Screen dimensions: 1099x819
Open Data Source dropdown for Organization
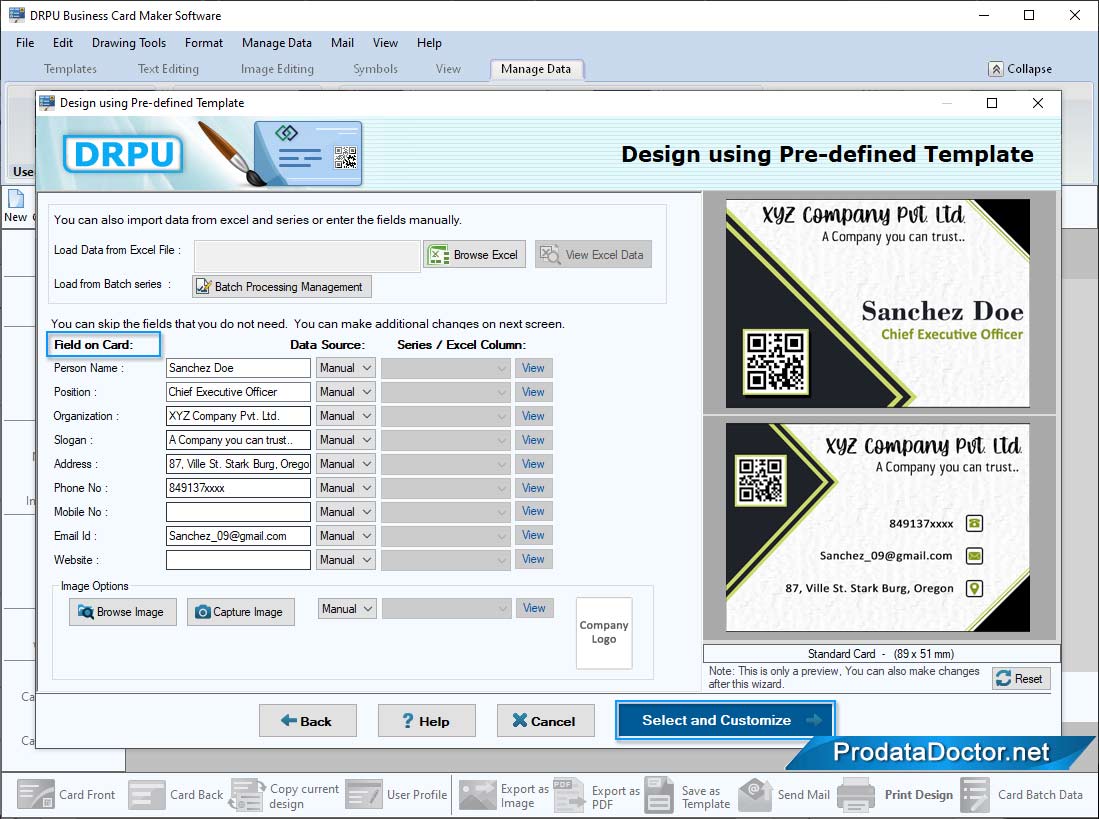346,415
